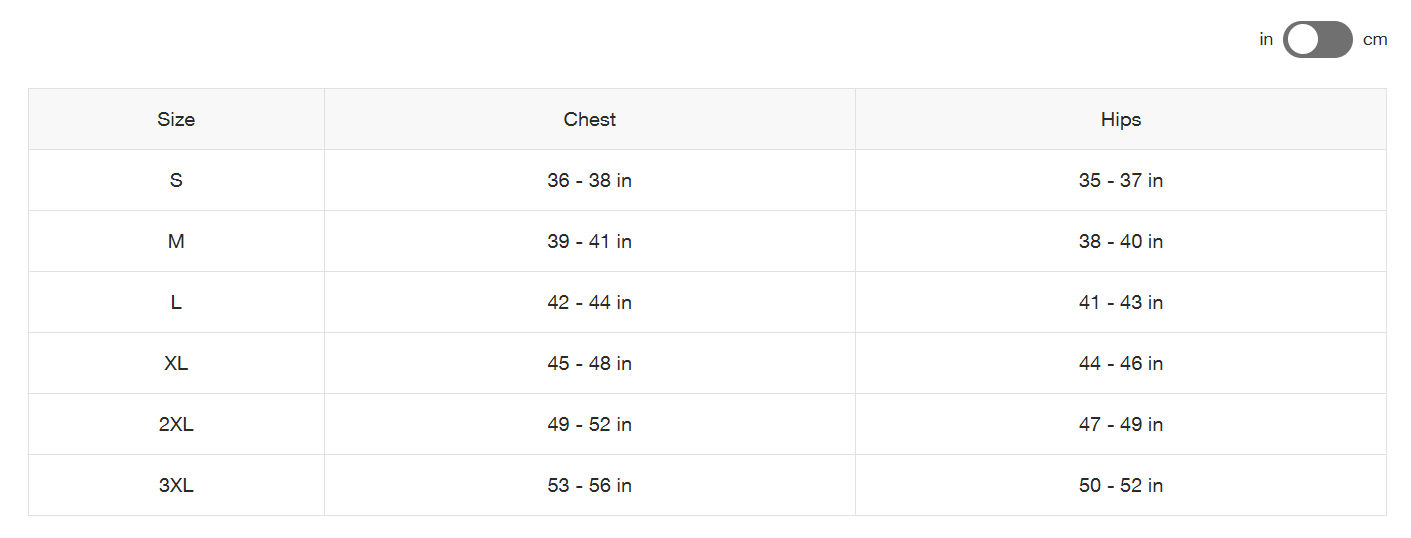1411x538 pixels.
Task: Click the 39 - 41 in chest cell
Action: [x=590, y=241]
